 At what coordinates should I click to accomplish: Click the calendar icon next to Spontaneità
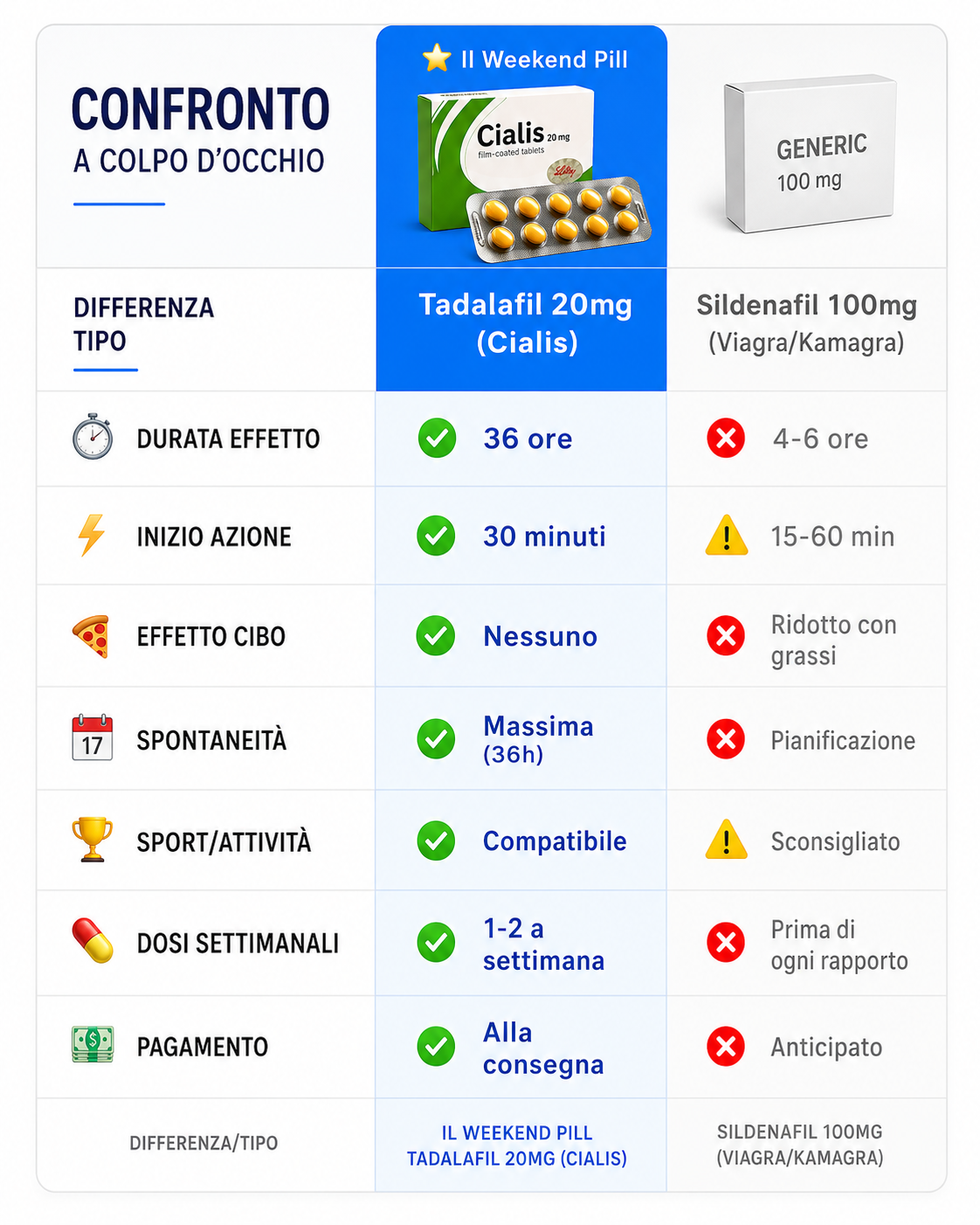coord(93,737)
